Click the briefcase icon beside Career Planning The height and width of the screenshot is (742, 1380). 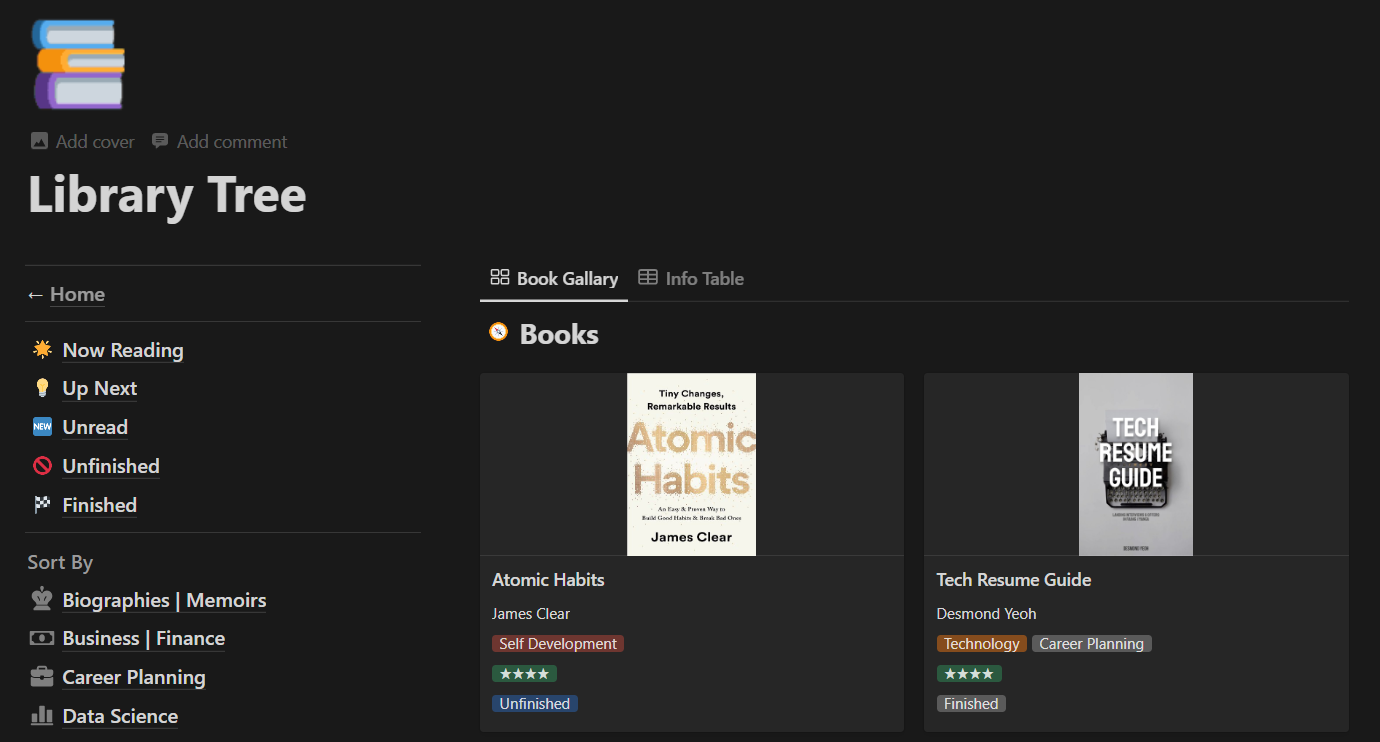pos(42,677)
